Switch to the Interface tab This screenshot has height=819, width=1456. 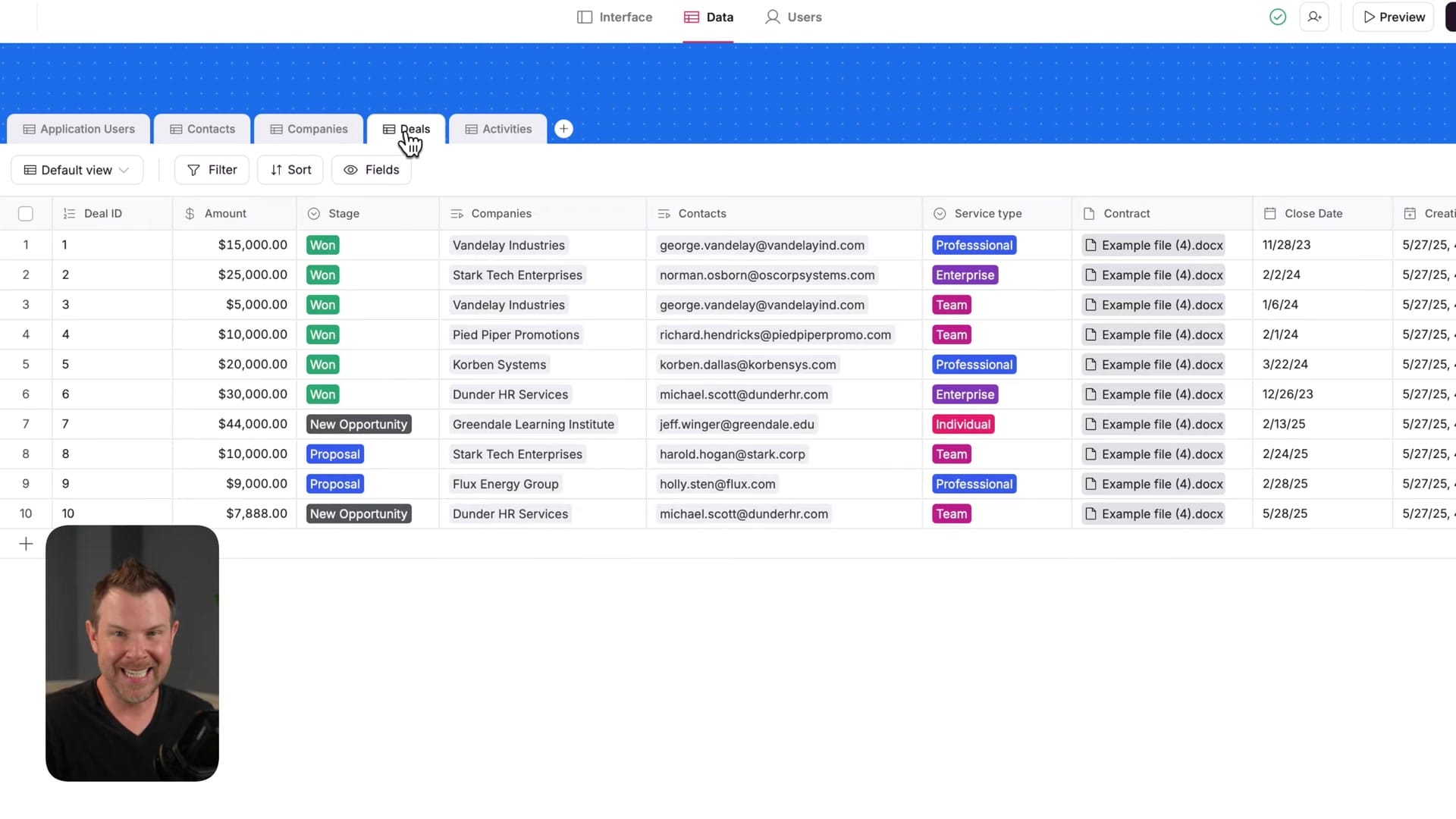pos(615,17)
